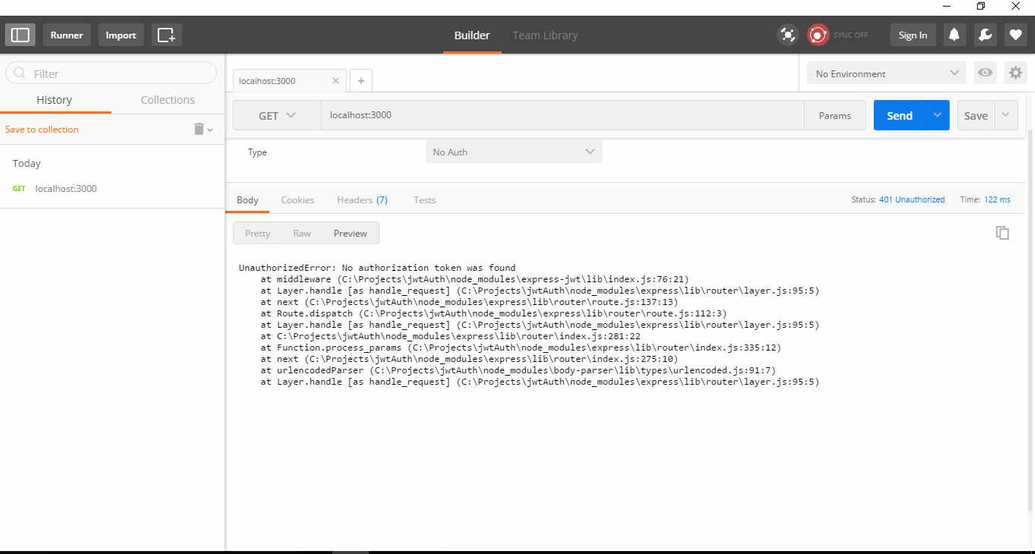Click Save to collection link
This screenshot has width=1035, height=554.
click(x=42, y=129)
